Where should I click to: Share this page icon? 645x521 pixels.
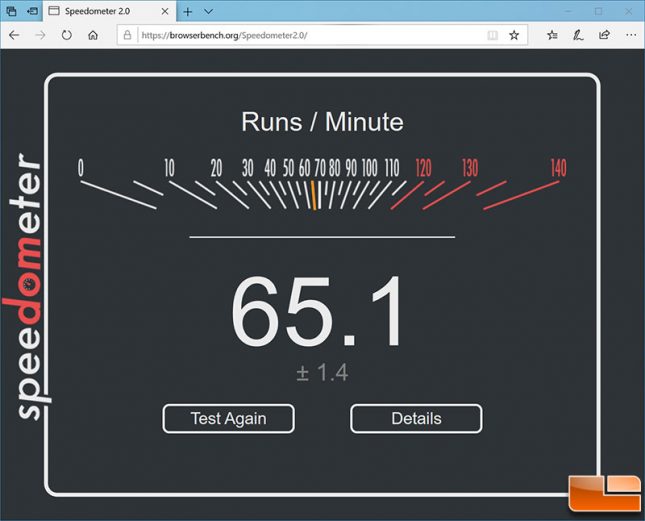[604, 35]
